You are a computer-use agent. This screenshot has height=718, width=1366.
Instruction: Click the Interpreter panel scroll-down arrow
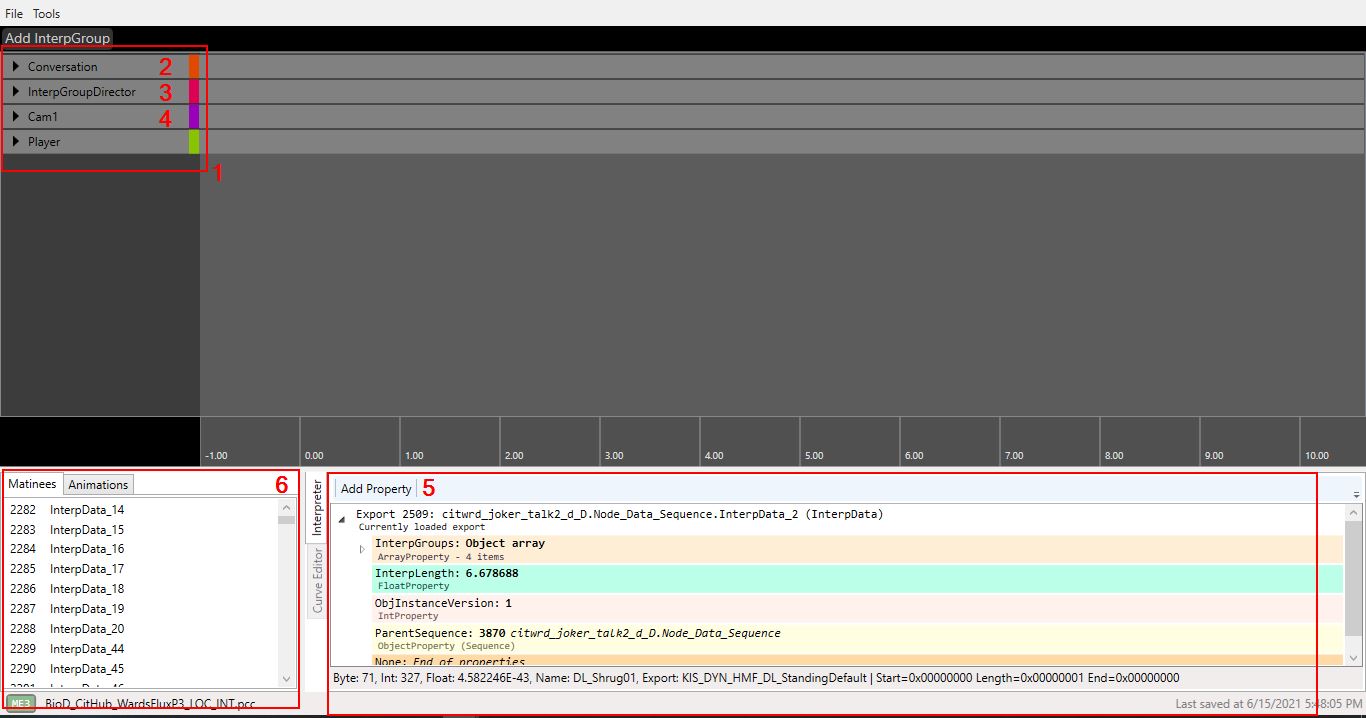pyautogui.click(x=1354, y=658)
